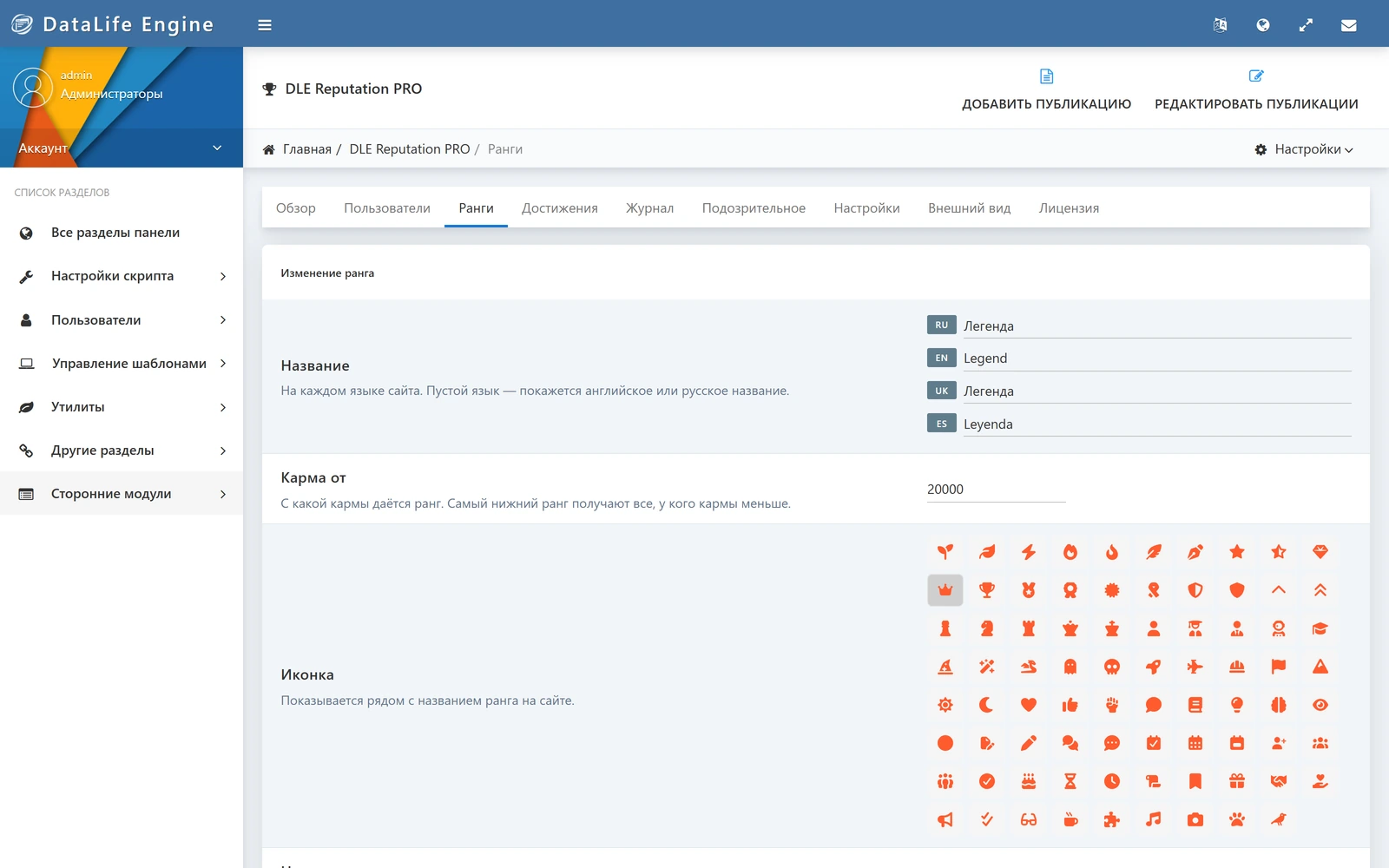Go to Главная breadcrumb link
The width and height of the screenshot is (1389, 868).
coord(307,149)
